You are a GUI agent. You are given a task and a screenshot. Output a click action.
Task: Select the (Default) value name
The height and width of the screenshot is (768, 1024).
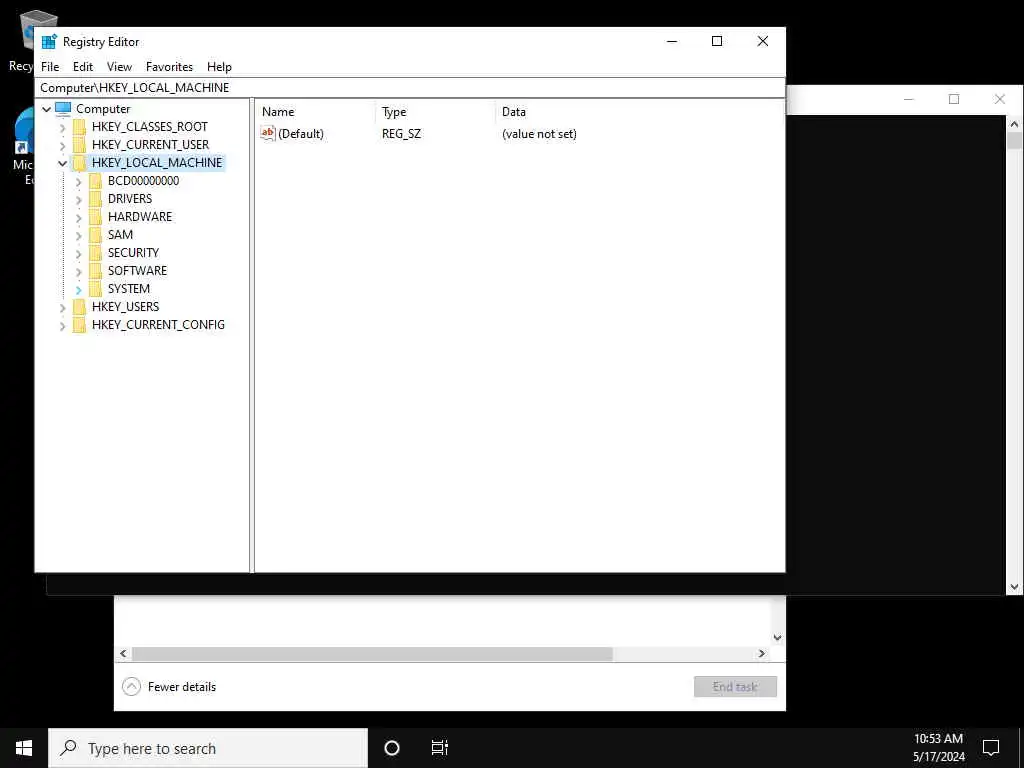(301, 134)
